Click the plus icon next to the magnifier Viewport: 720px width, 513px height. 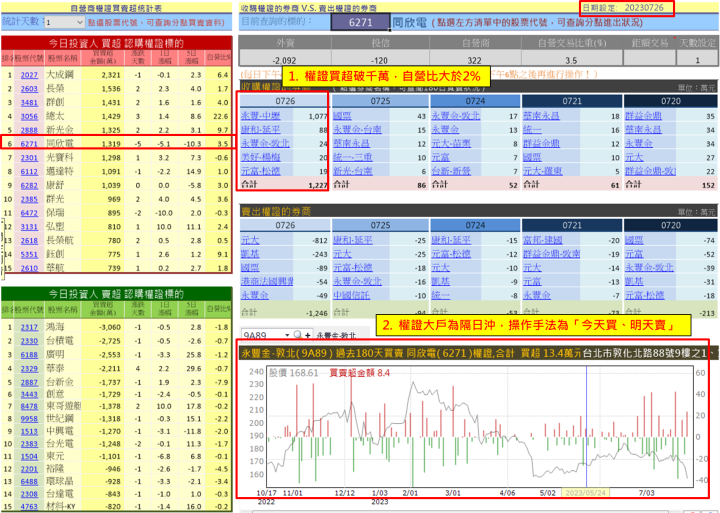click(x=307, y=335)
